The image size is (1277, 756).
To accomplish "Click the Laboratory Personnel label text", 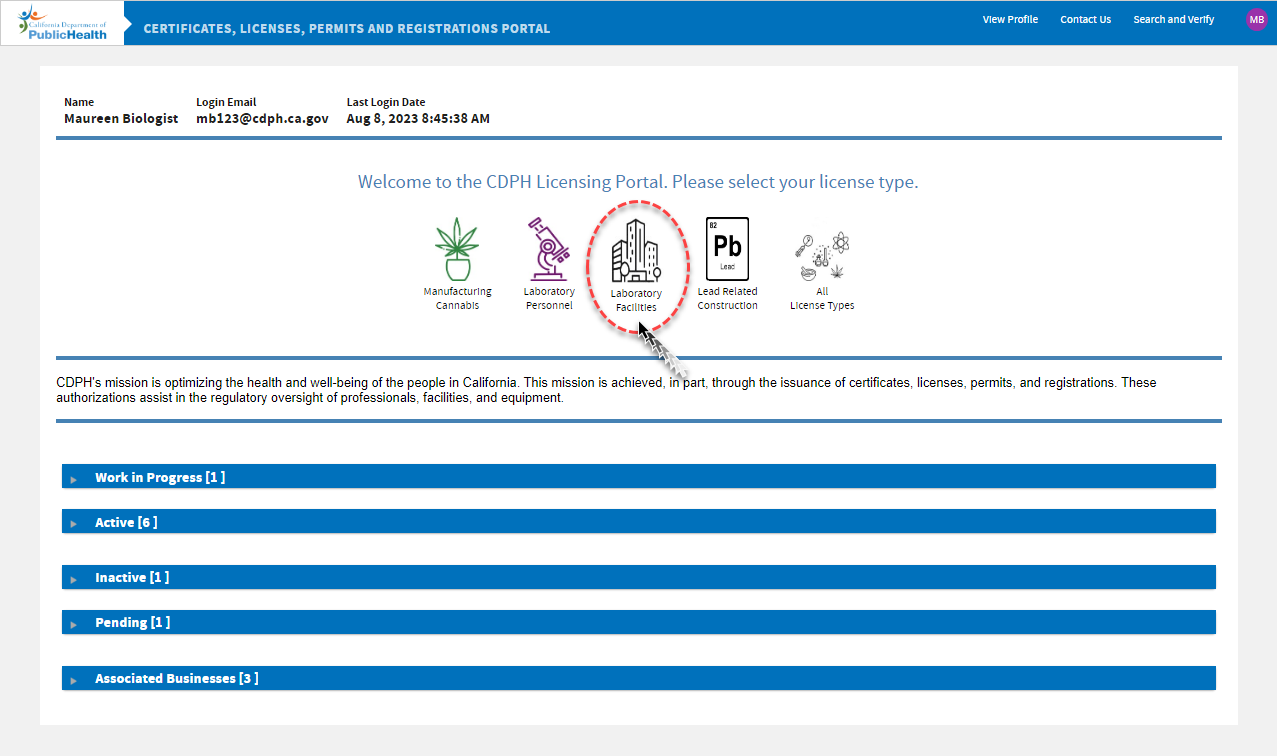I will click(x=549, y=299).
